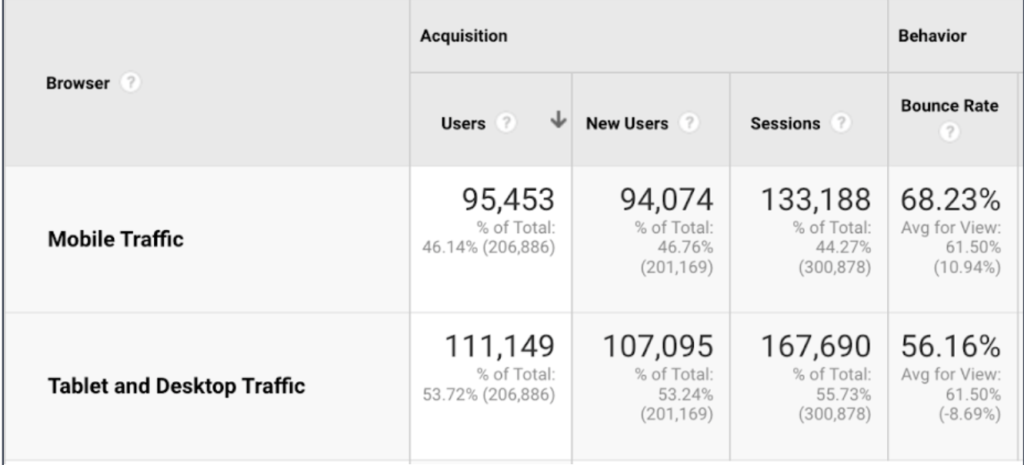Select the Acquisition group header
1024x465 pixels.
(464, 36)
